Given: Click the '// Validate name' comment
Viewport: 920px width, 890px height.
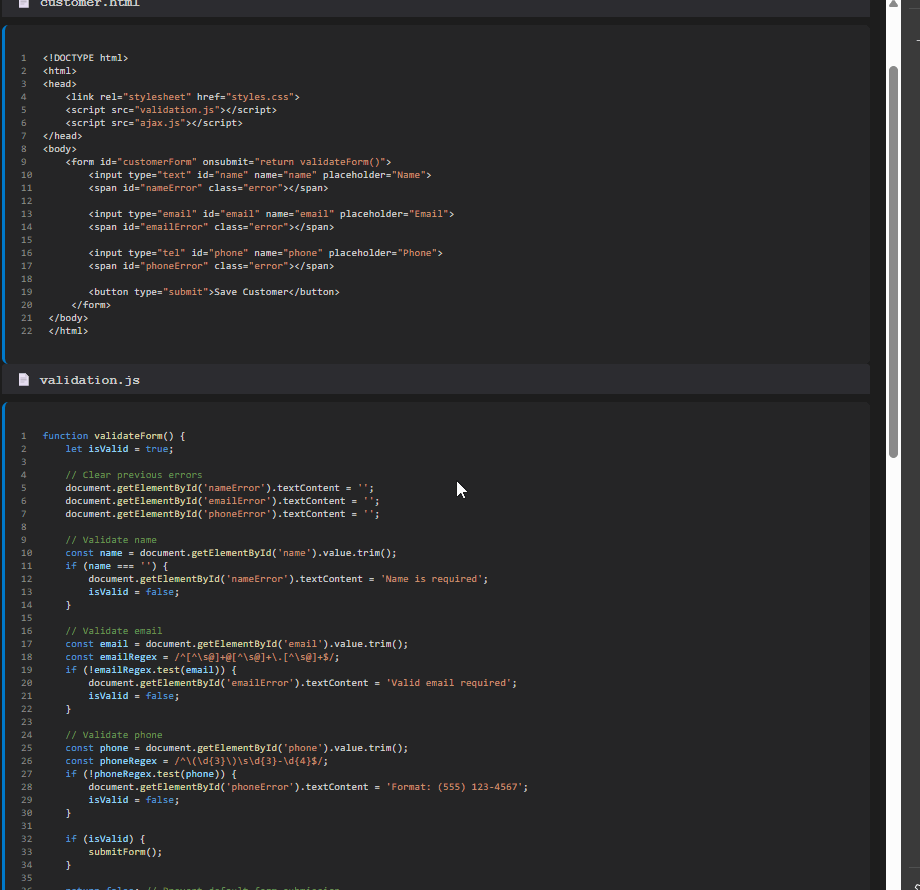Looking at the screenshot, I should (x=111, y=540).
